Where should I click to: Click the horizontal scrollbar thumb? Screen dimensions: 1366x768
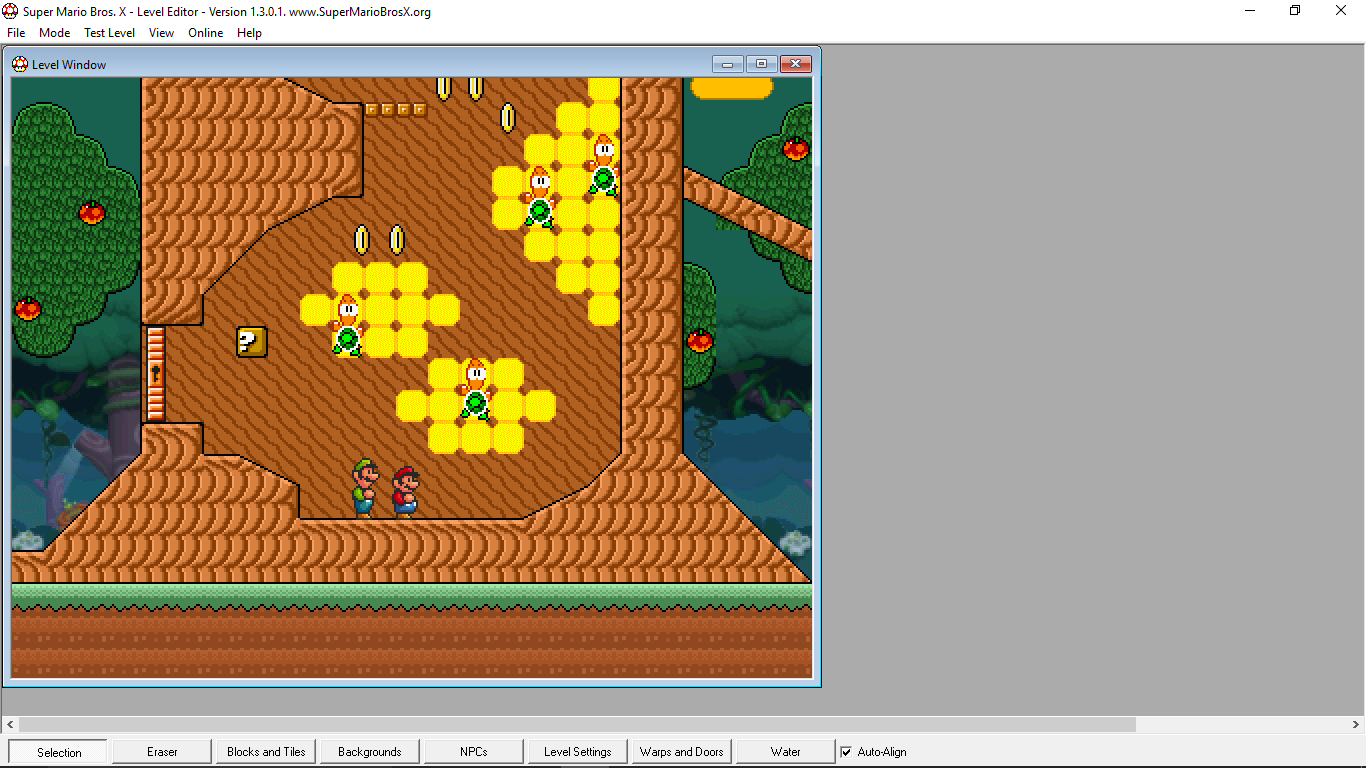(577, 724)
